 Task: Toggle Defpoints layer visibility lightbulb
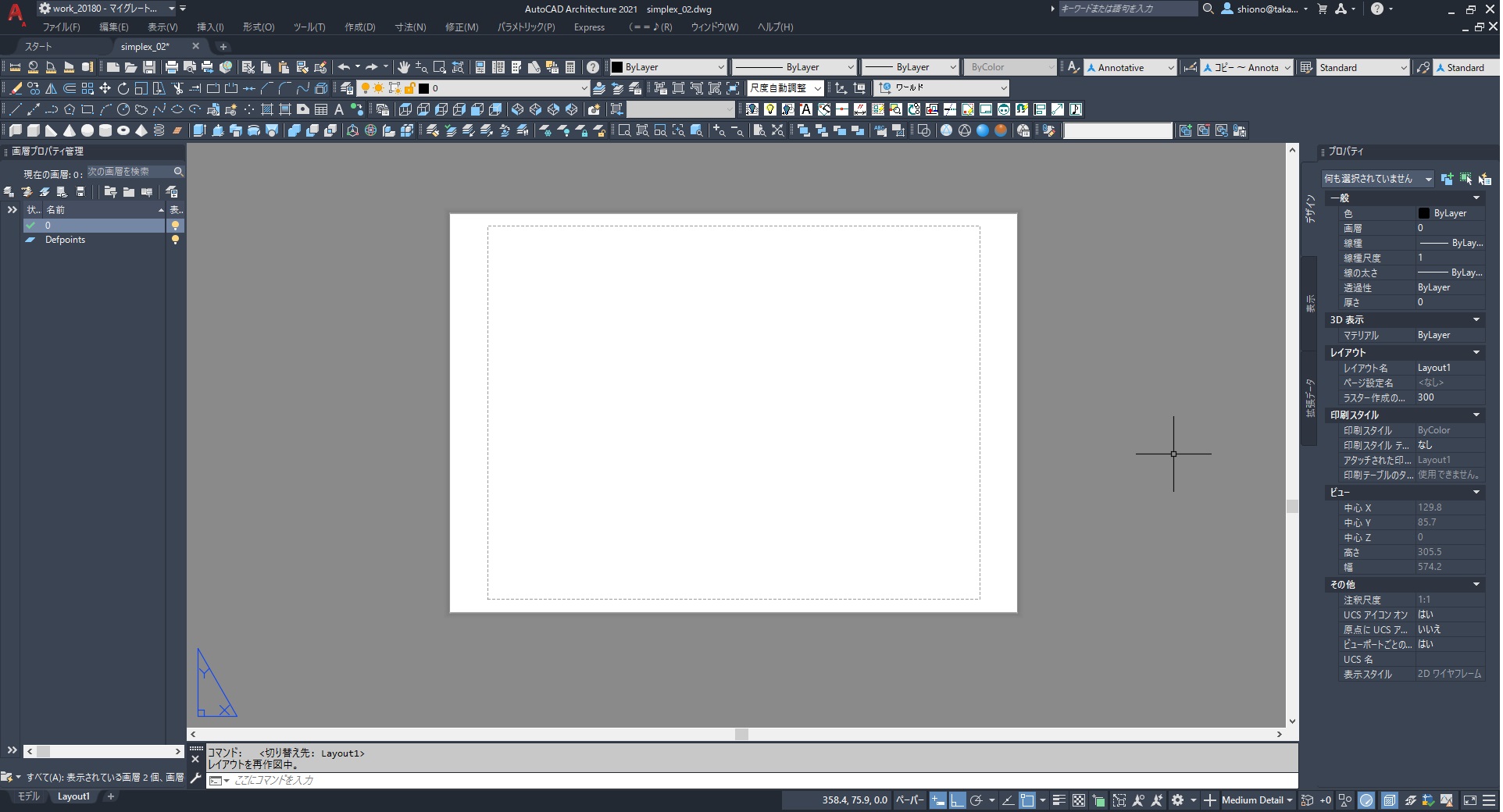tap(176, 240)
